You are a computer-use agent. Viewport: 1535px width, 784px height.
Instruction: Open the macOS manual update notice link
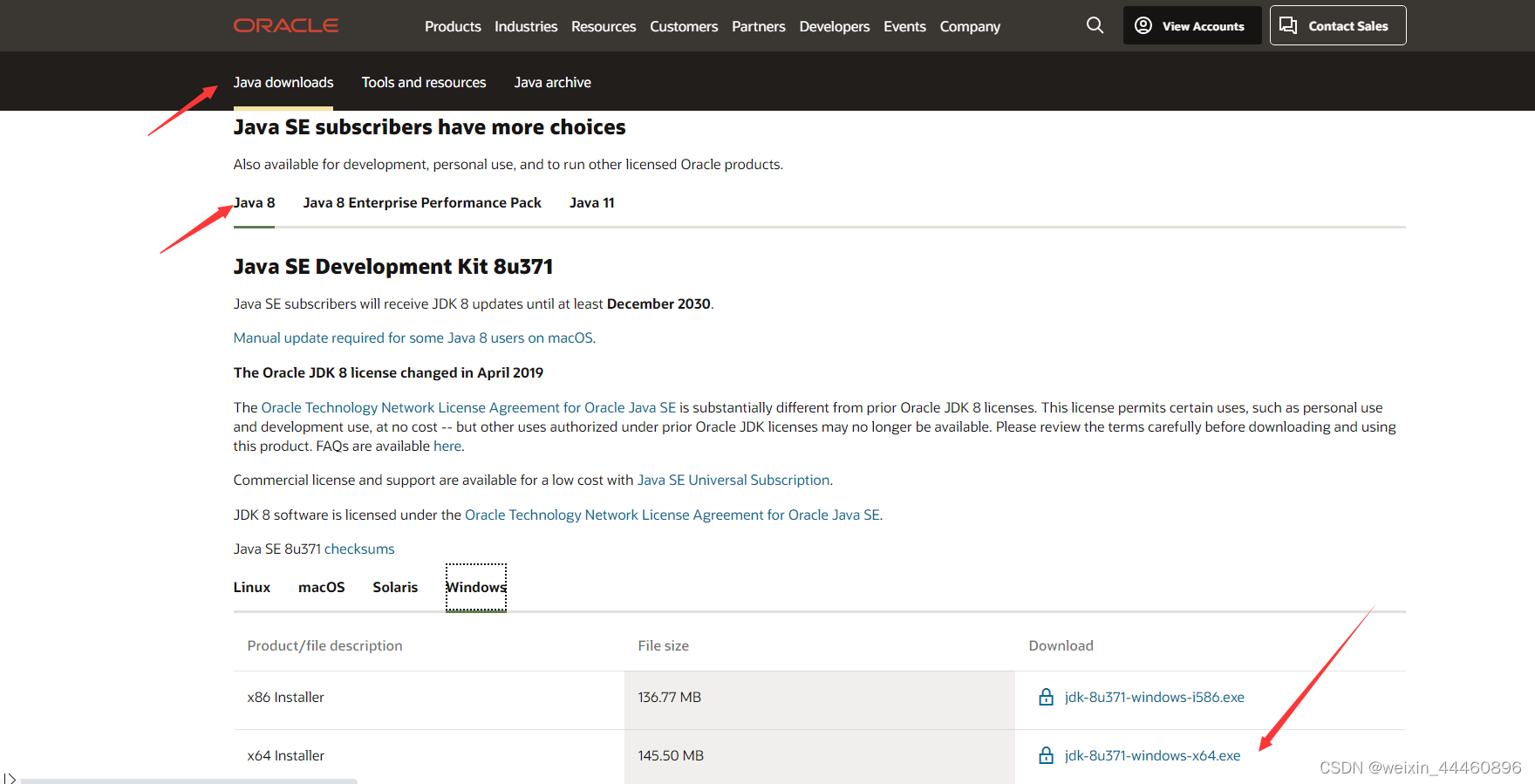[413, 337]
